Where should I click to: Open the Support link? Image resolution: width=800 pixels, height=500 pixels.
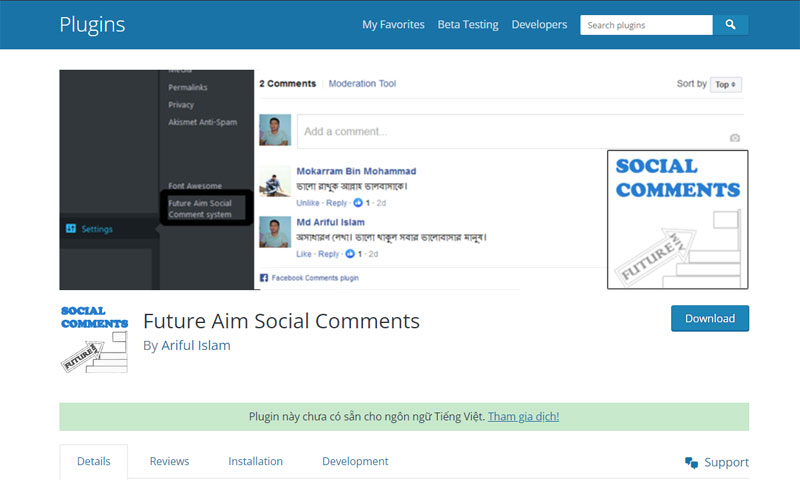click(726, 462)
